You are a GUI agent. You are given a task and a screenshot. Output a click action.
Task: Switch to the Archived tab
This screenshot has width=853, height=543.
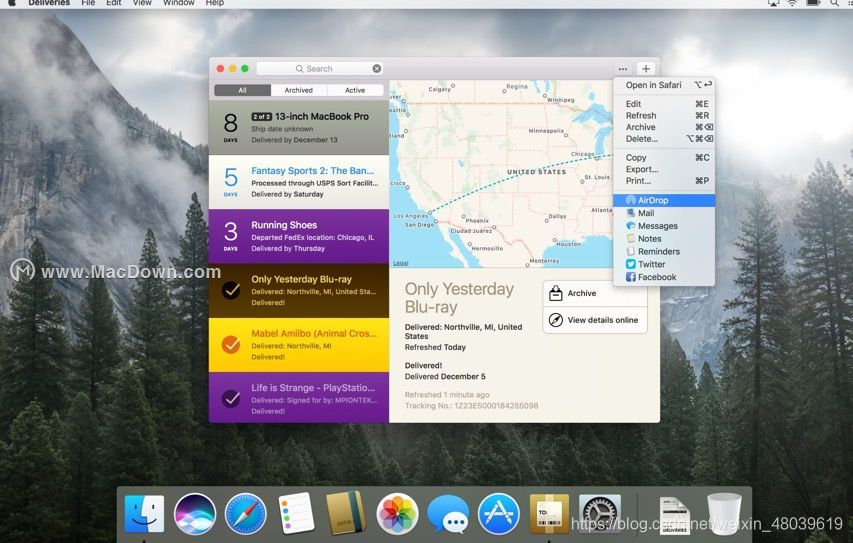click(299, 90)
